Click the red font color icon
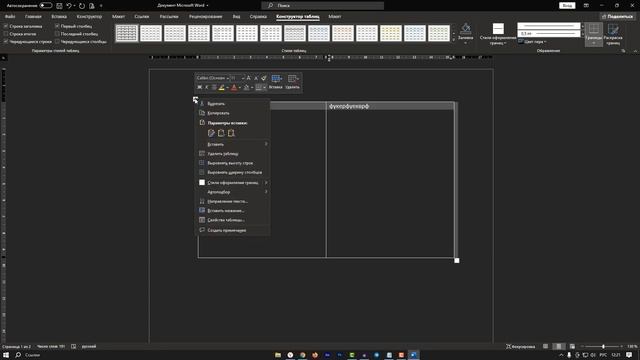 (234, 87)
